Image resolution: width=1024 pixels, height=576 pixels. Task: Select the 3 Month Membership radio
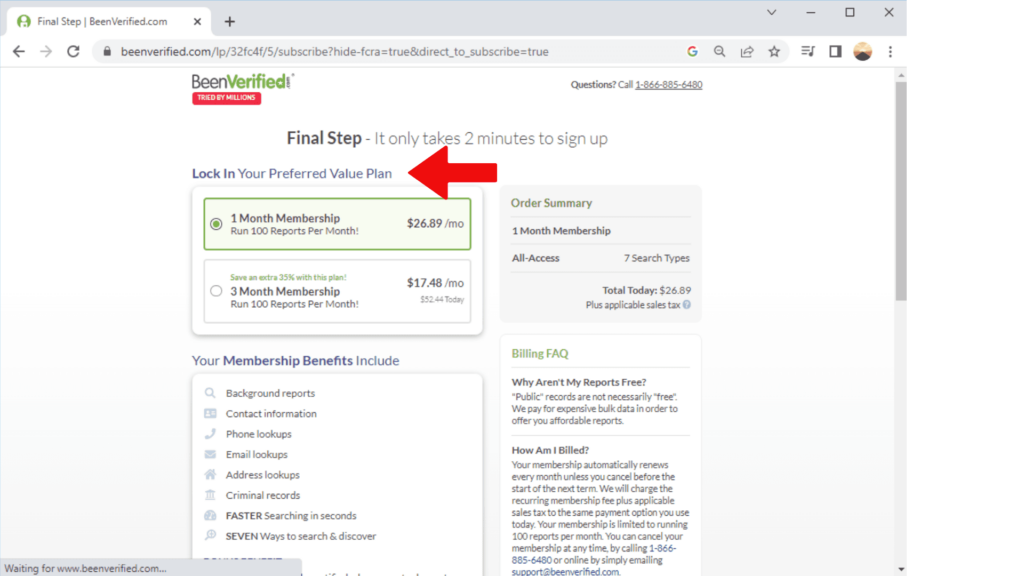[216, 291]
